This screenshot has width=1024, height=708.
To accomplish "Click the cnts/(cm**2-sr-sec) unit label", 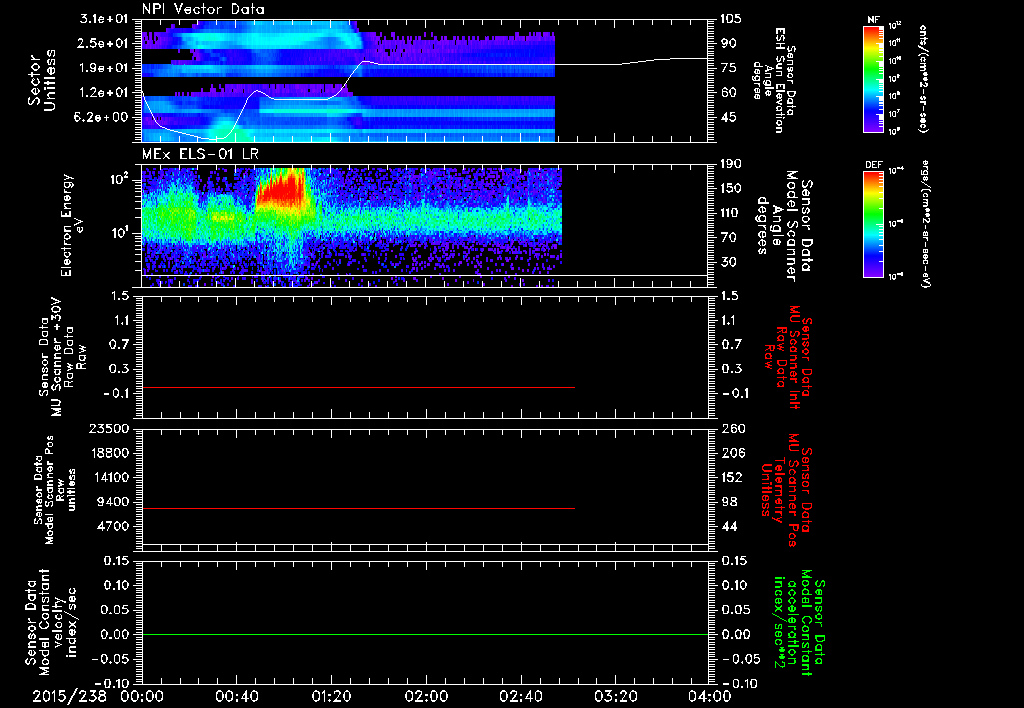I will click(x=922, y=79).
